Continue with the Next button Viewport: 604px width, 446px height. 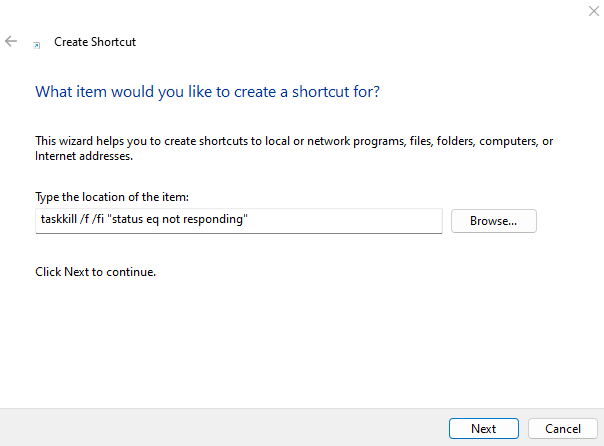[483, 428]
